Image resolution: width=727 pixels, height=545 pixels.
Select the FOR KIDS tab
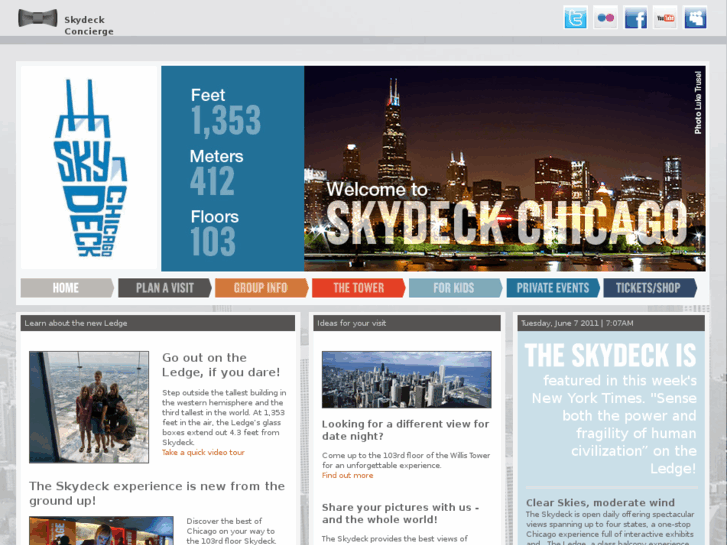point(456,288)
